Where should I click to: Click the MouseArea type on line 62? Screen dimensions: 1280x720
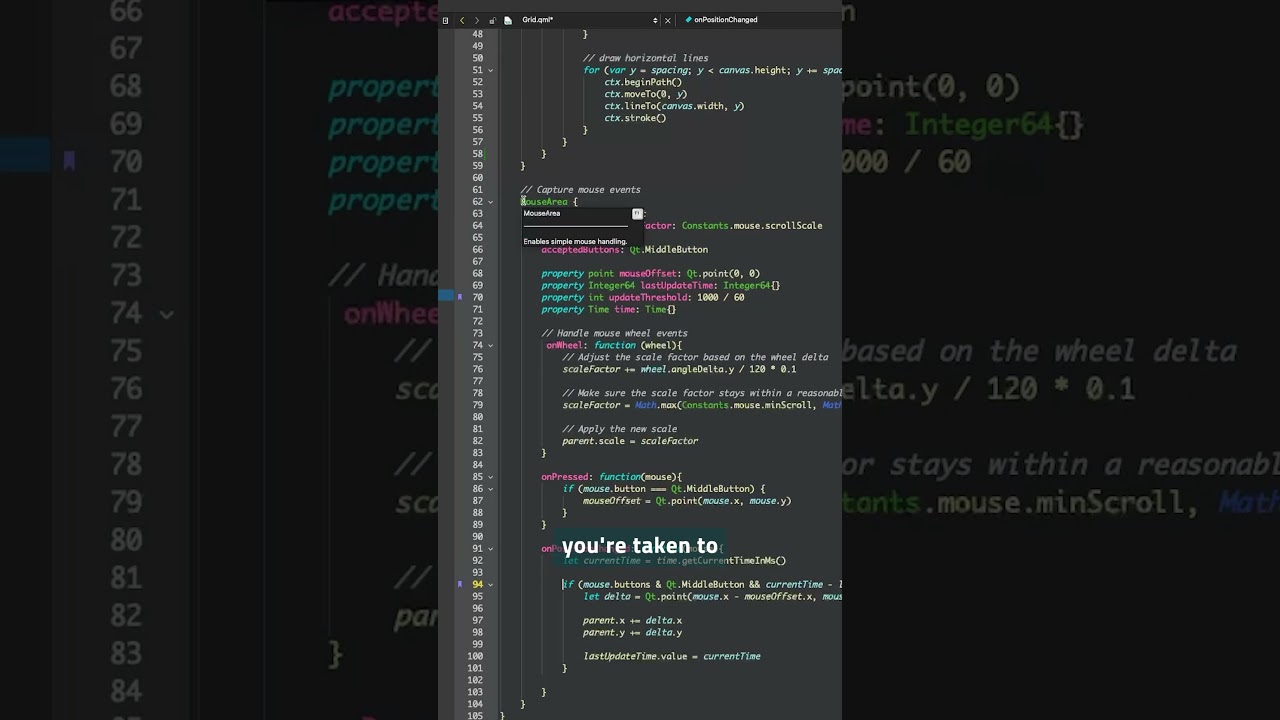tap(544, 202)
